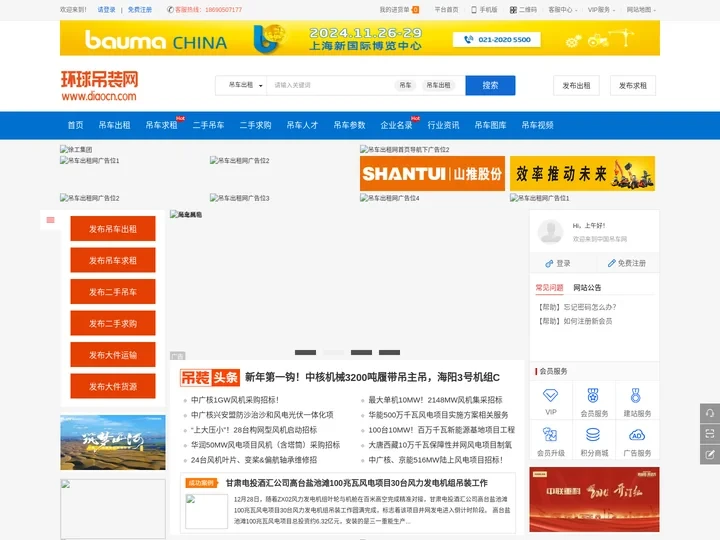Click the 发布求租 button in header
The image size is (720, 540).
point(633,85)
